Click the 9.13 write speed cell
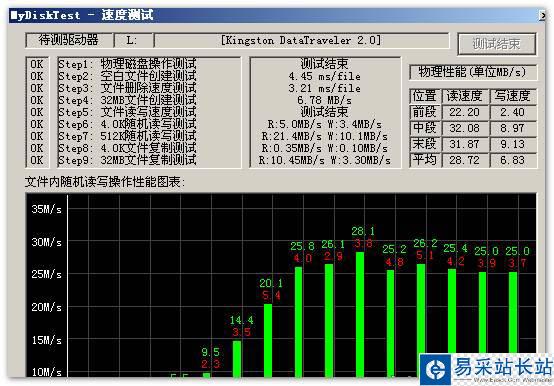 [x=513, y=144]
